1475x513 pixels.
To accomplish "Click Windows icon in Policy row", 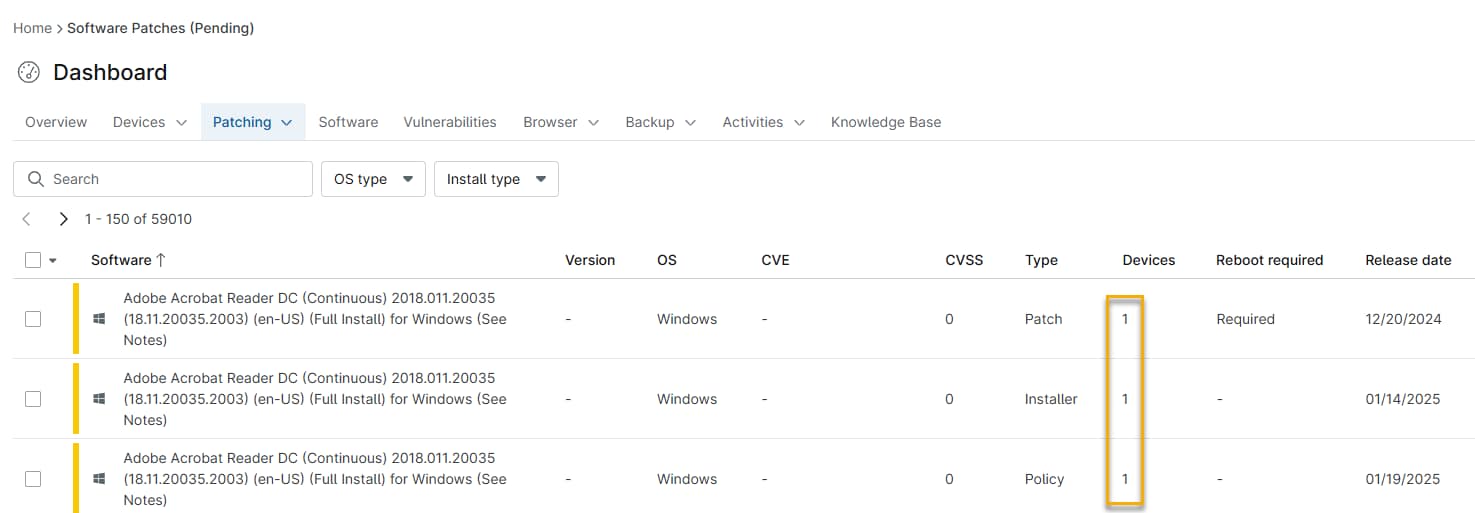I will pyautogui.click(x=99, y=479).
